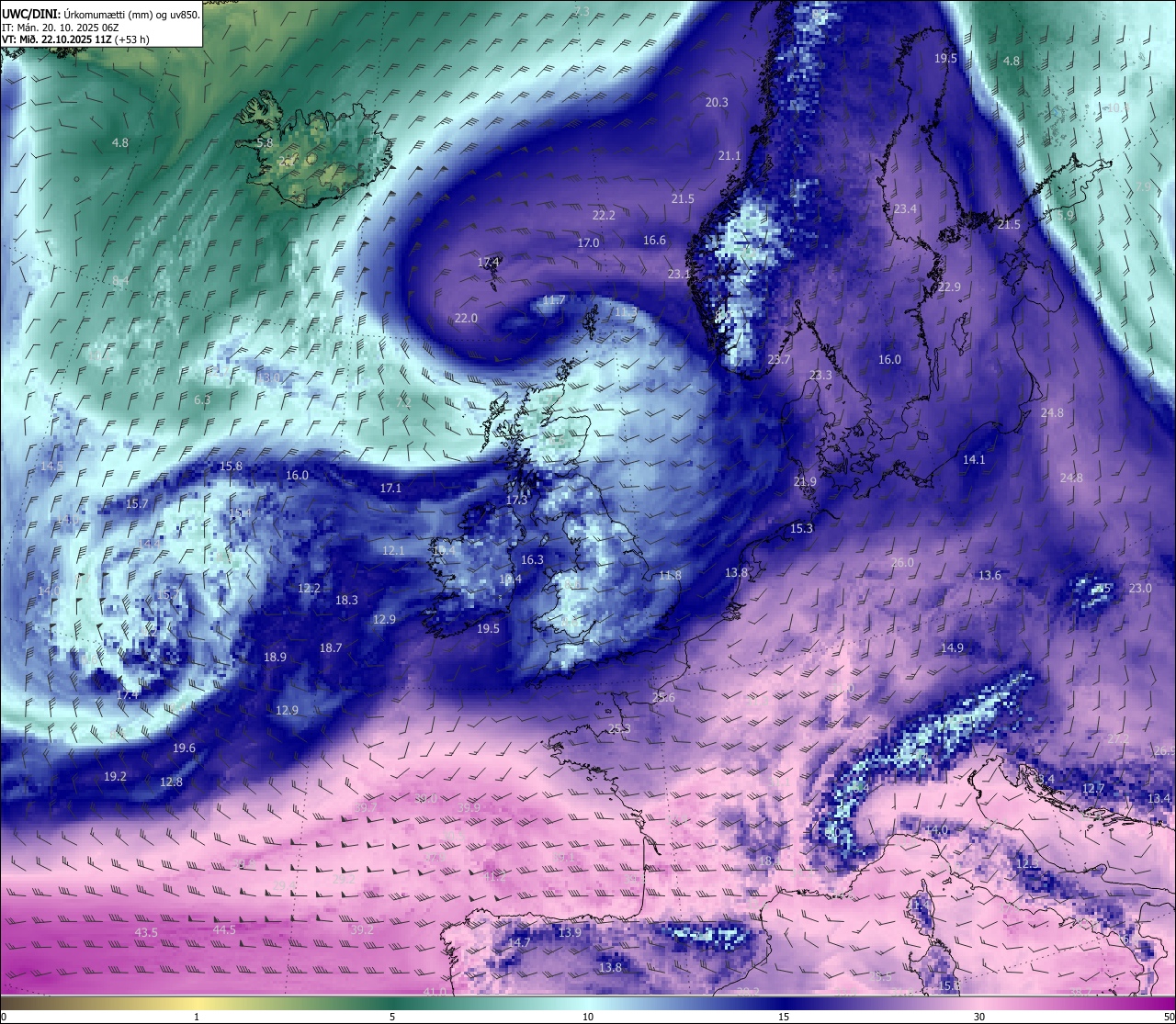Click the map value '44.5'
The width and height of the screenshot is (1176, 1024).
[x=224, y=929]
